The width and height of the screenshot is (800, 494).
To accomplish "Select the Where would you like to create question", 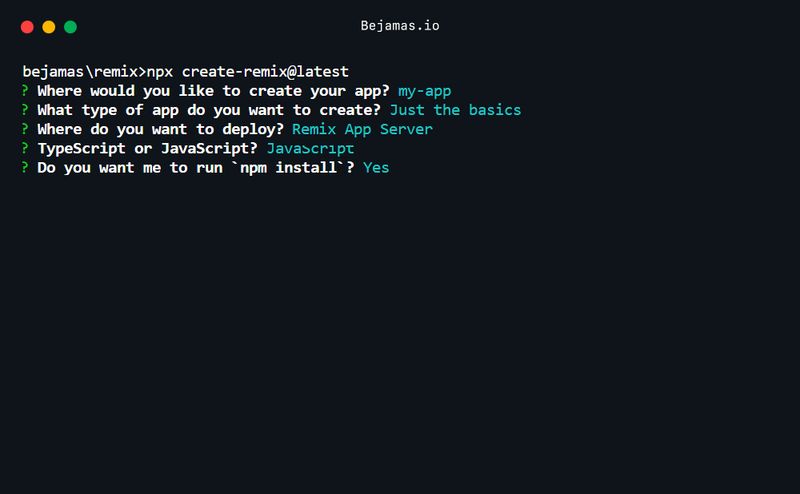I will point(213,91).
